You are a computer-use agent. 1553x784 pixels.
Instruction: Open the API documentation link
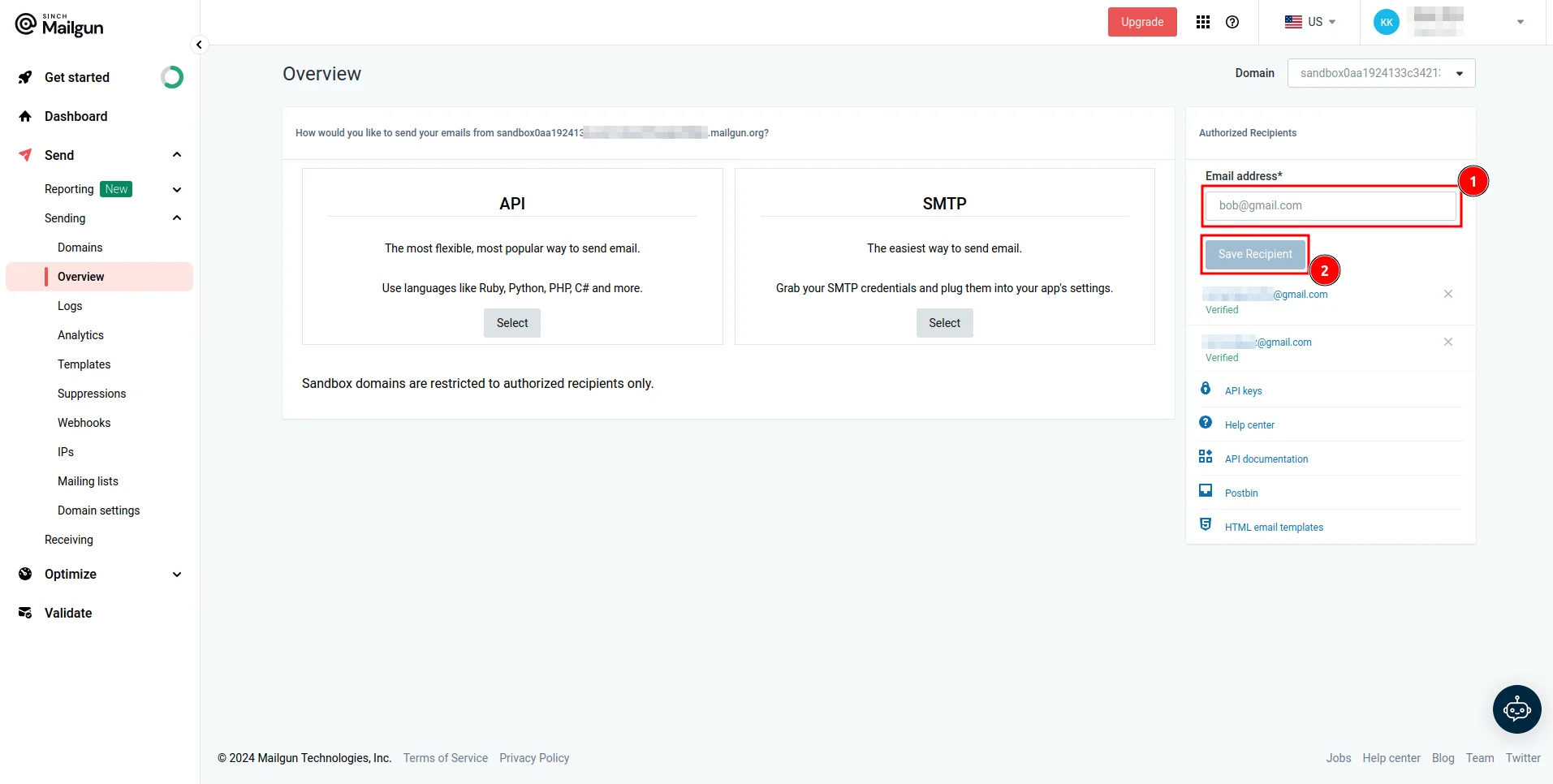click(1266, 459)
